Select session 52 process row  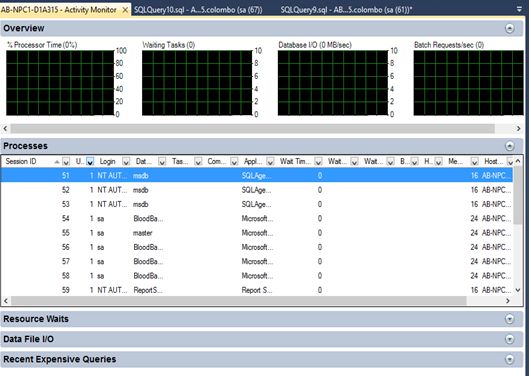click(x=256, y=190)
